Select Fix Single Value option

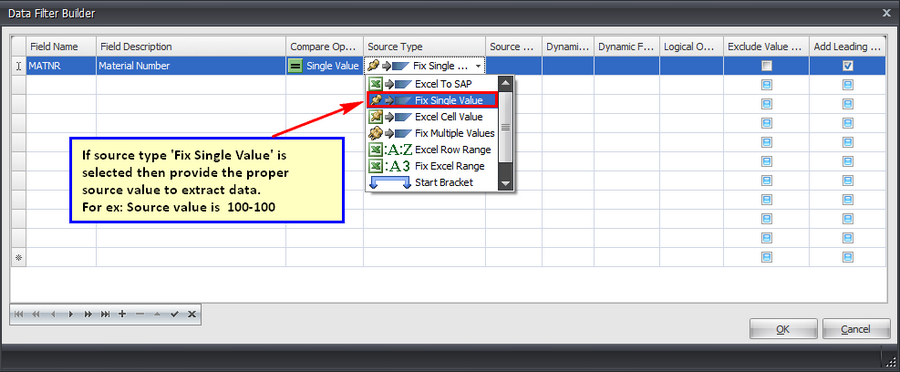(x=432, y=100)
